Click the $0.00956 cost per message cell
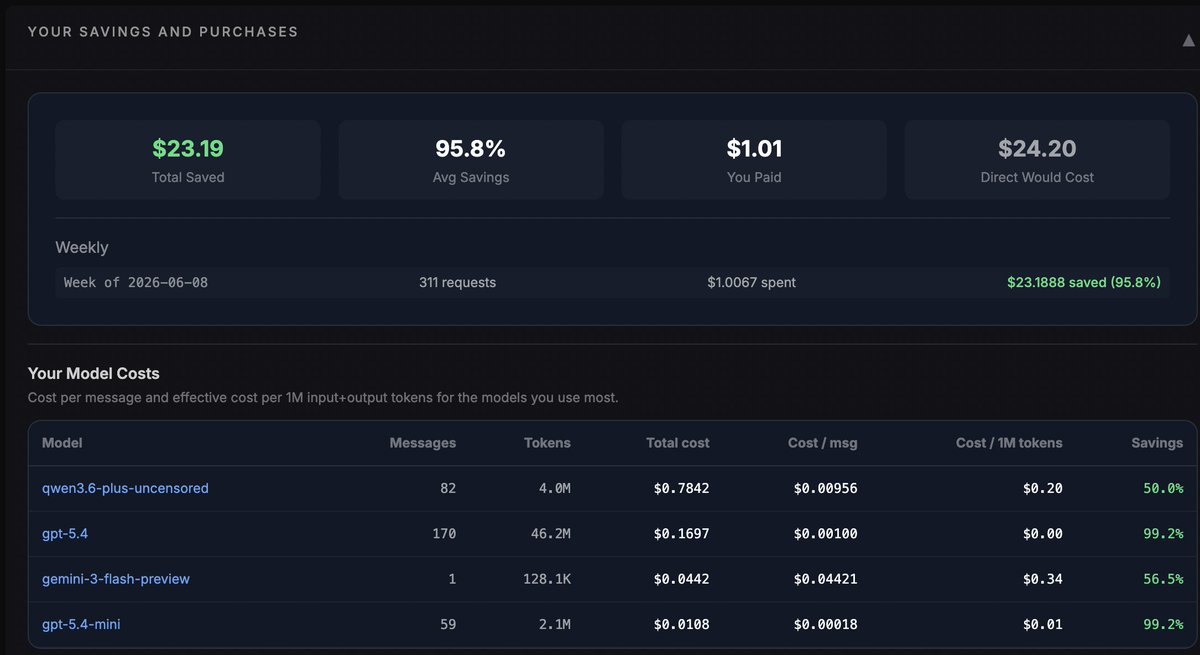Screen dimensions: 1200x655 pos(826,488)
